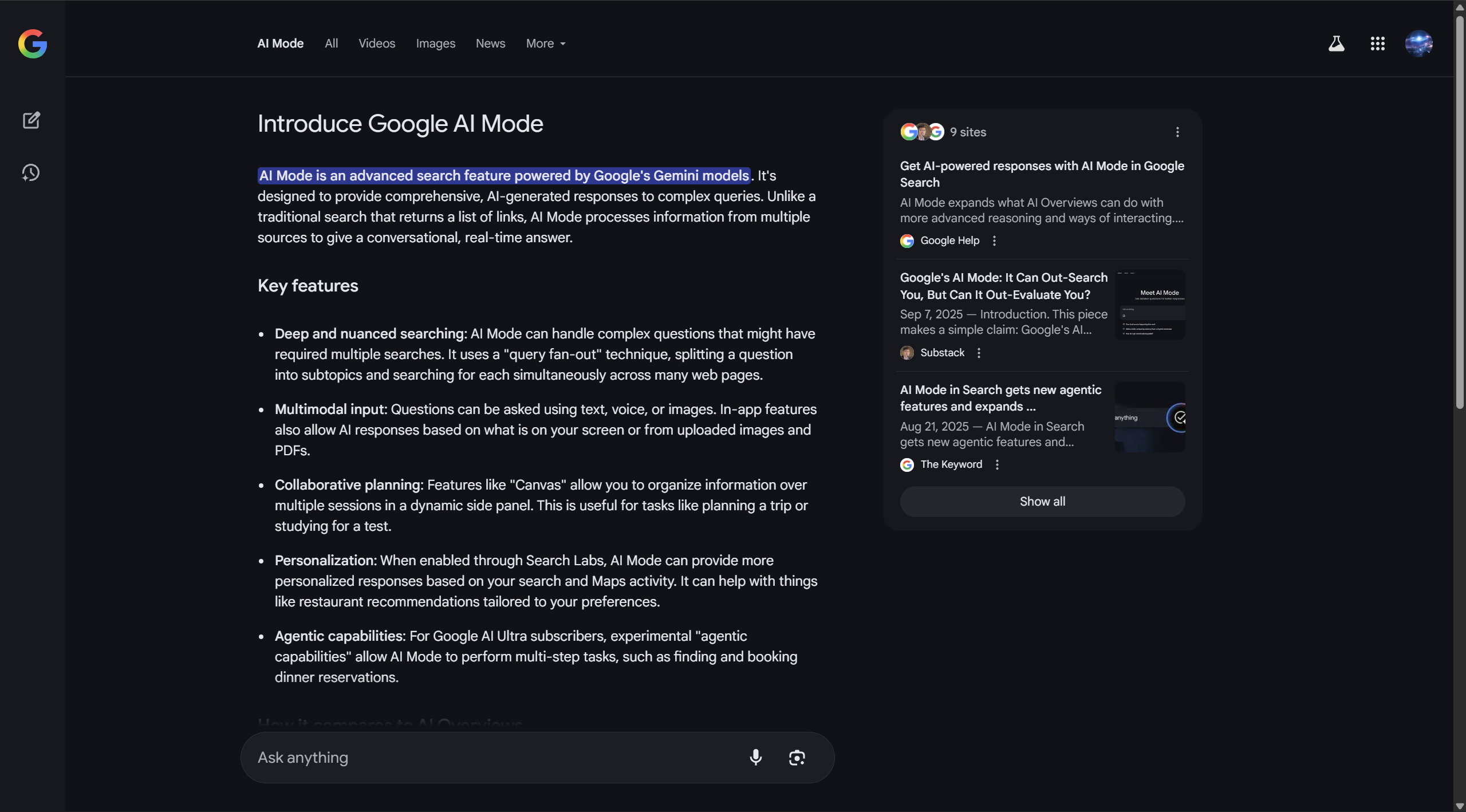Open the Videos tab
Image resolution: width=1466 pixels, height=812 pixels.
coord(377,44)
